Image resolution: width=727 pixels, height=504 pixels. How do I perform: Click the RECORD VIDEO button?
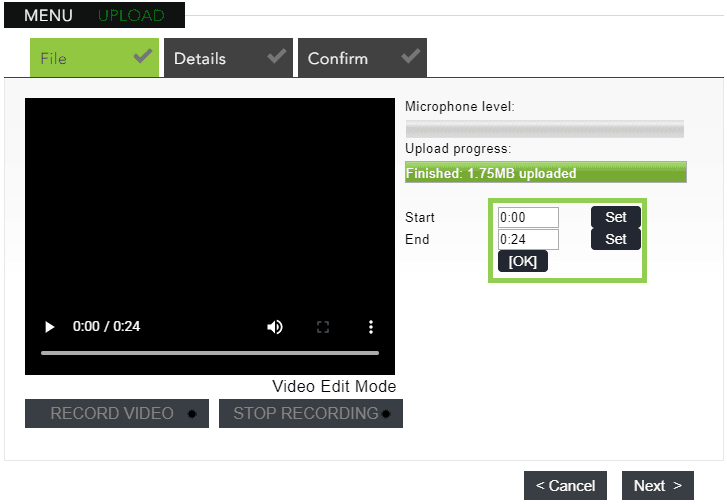click(x=117, y=413)
